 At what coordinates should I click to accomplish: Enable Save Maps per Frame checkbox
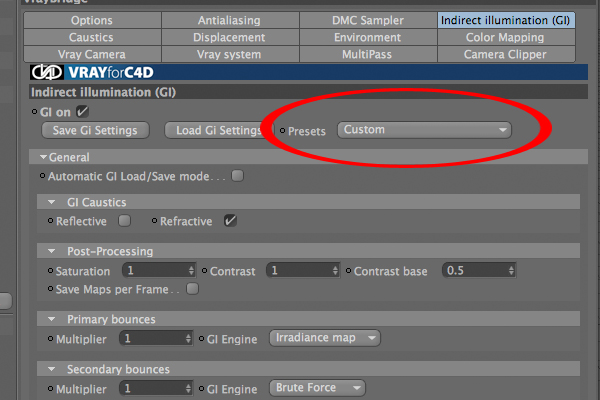(x=192, y=289)
